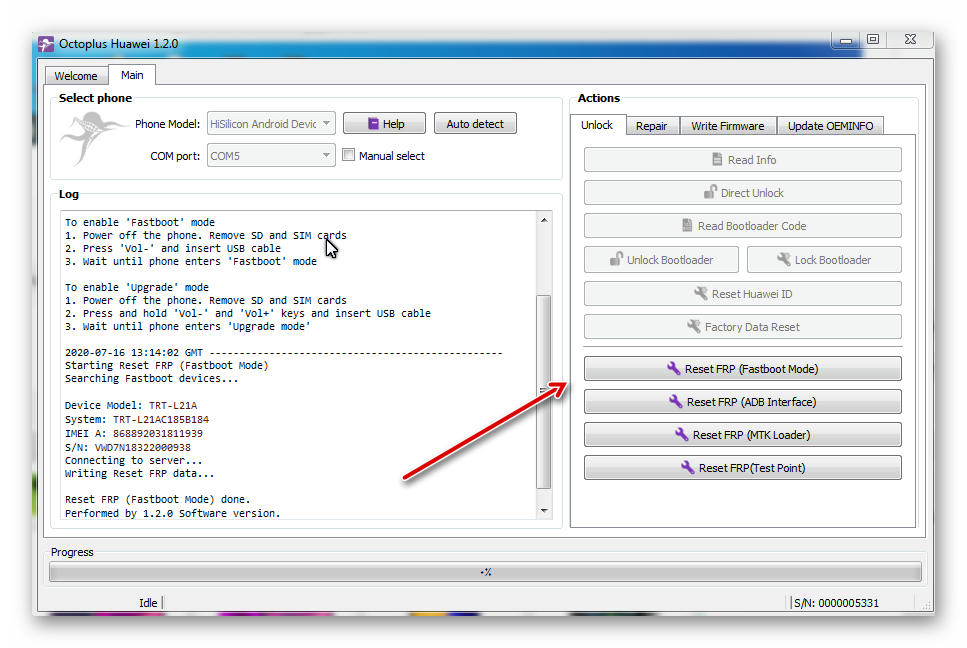Click the wrench icon on Reset FRP (ADB Interface)
The image size is (967, 648).
(x=675, y=401)
